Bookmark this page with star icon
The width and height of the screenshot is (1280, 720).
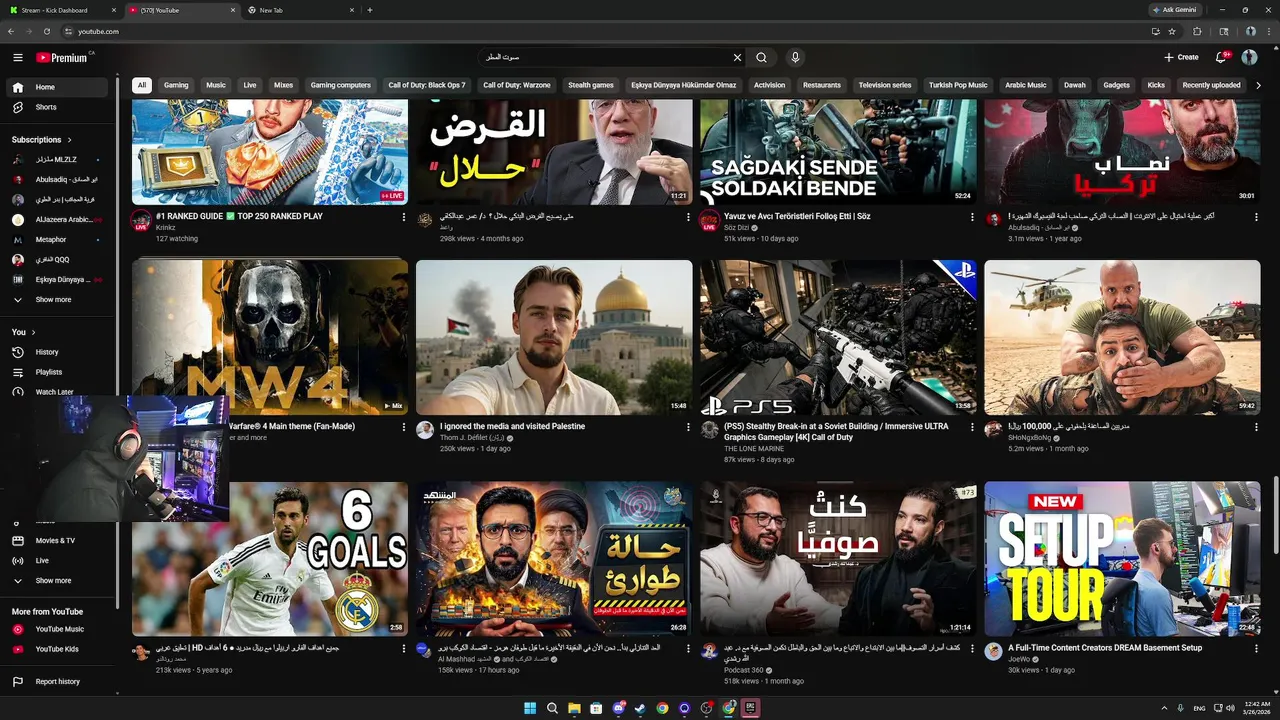[x=1172, y=31]
